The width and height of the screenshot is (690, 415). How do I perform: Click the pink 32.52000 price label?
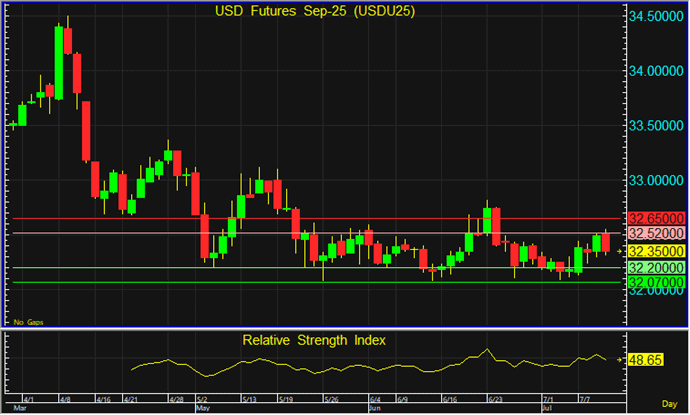pos(653,234)
